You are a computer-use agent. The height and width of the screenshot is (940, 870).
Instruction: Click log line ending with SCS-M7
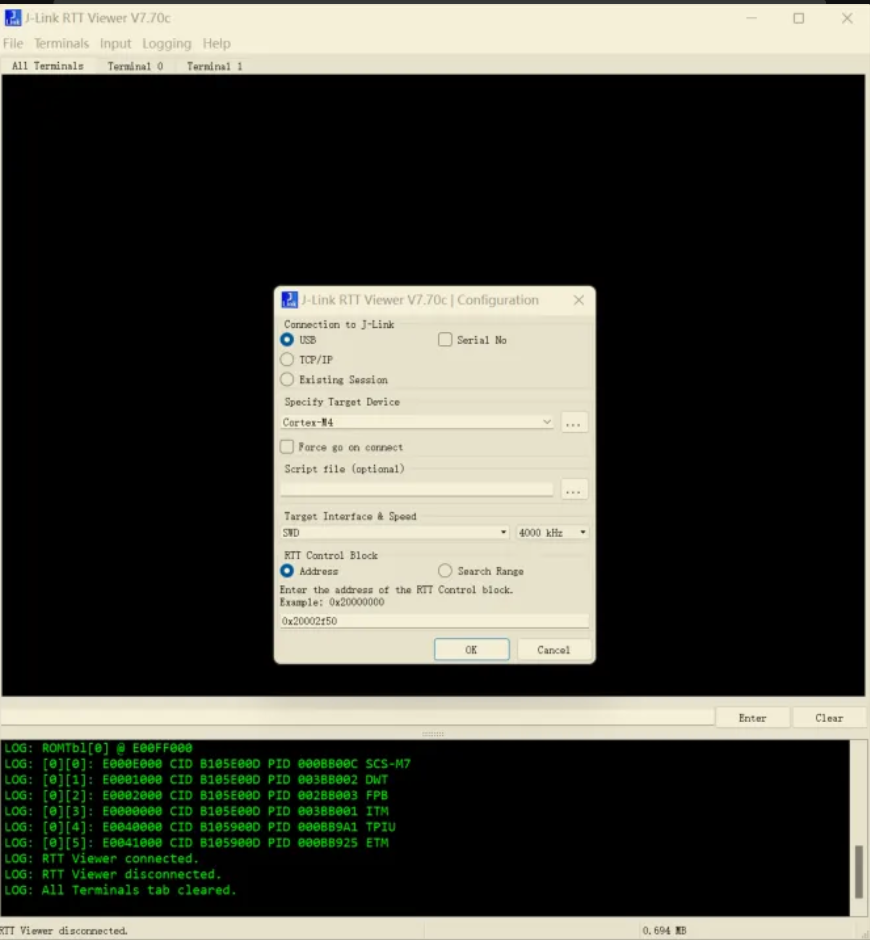(207, 764)
